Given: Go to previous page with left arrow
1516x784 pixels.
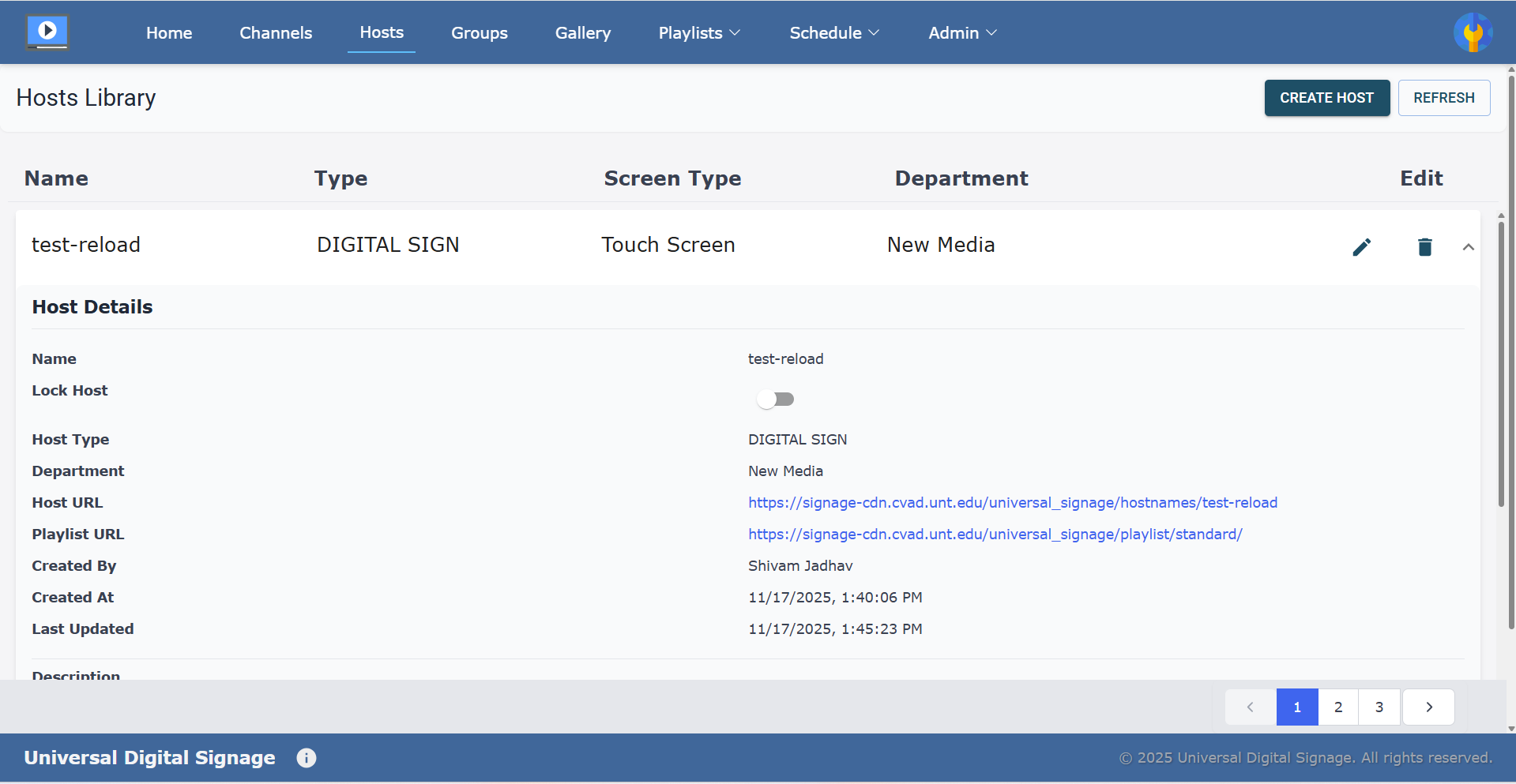Looking at the screenshot, I should coord(1249,707).
